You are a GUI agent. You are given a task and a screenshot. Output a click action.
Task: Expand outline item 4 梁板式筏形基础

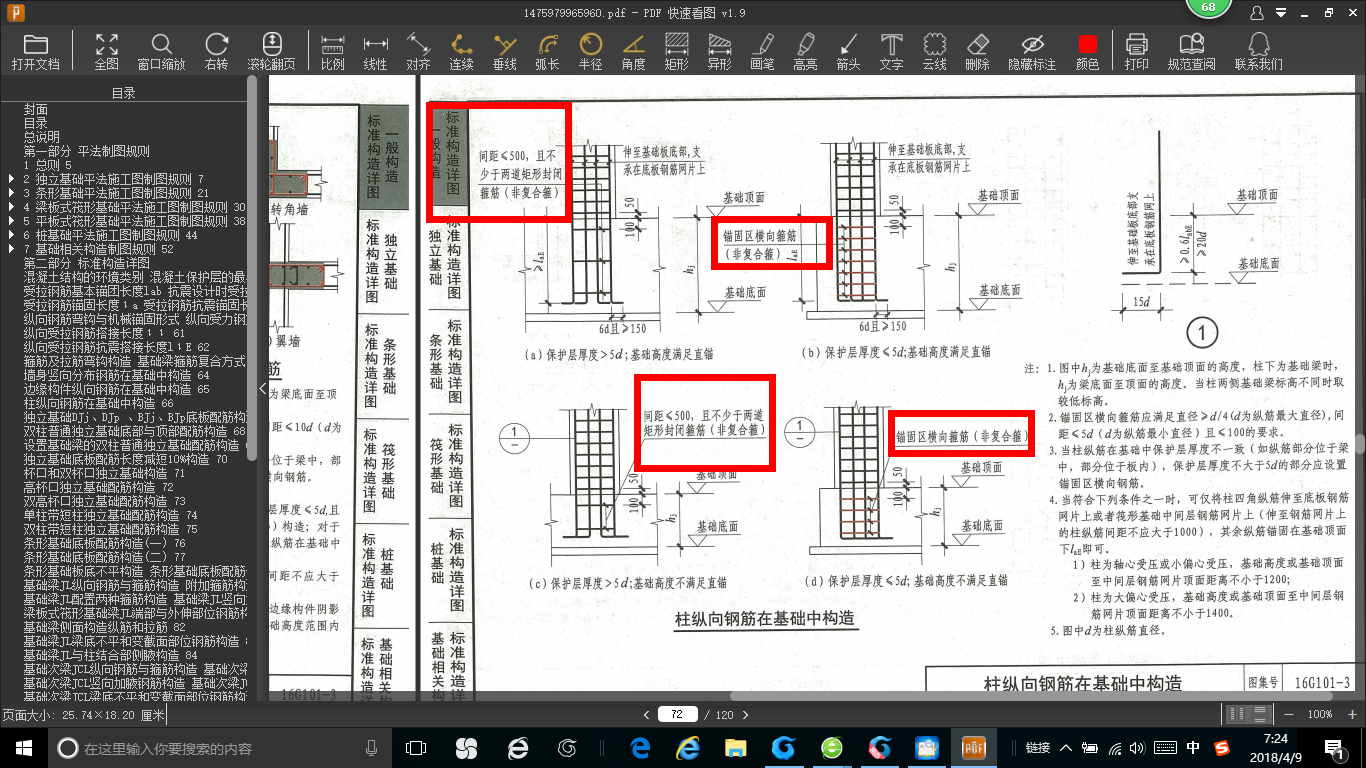coord(11,207)
